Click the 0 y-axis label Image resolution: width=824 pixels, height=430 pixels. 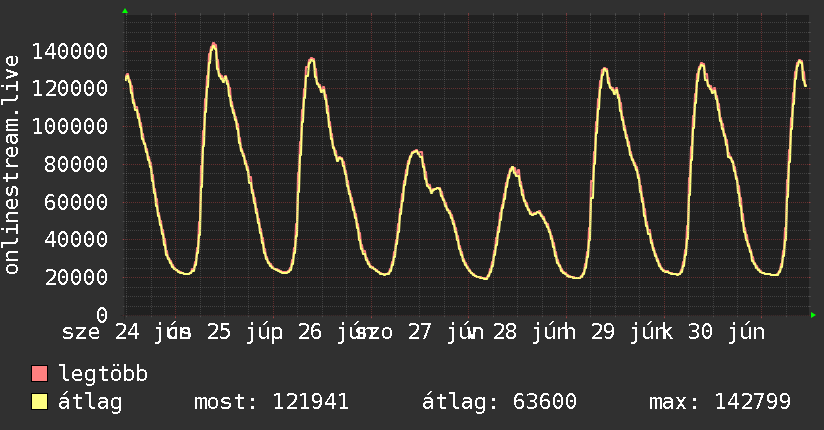[102, 315]
